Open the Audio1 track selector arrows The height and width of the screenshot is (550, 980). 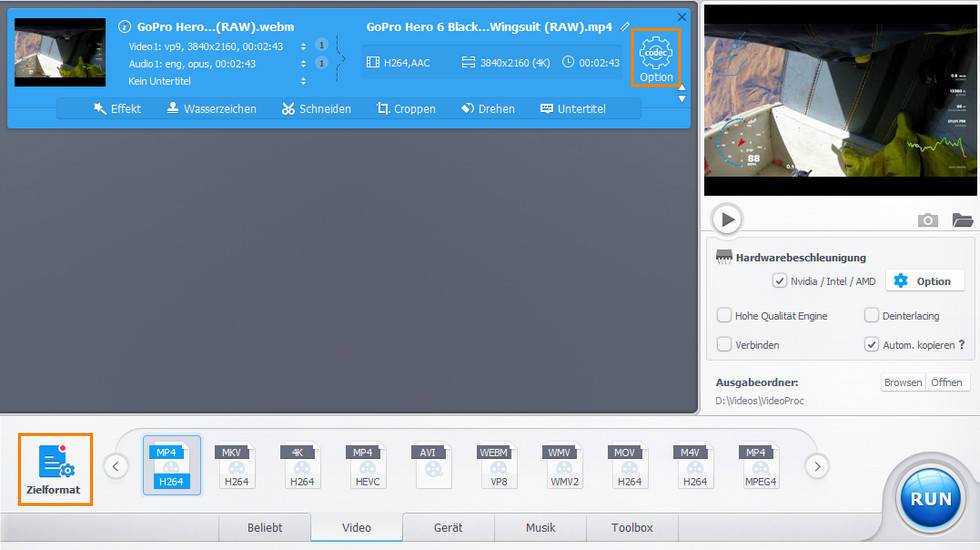(x=303, y=64)
